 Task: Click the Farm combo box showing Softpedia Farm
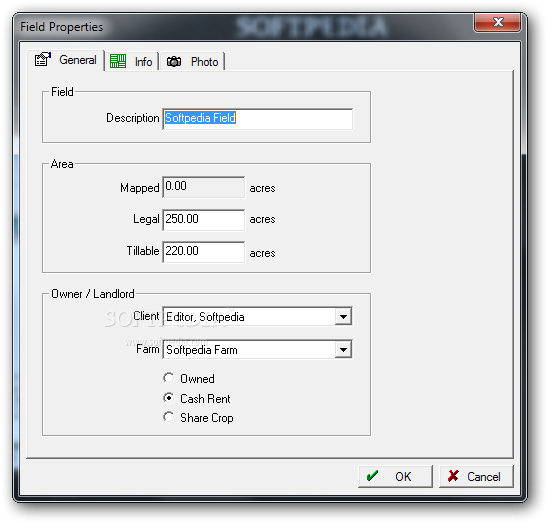[x=257, y=350]
